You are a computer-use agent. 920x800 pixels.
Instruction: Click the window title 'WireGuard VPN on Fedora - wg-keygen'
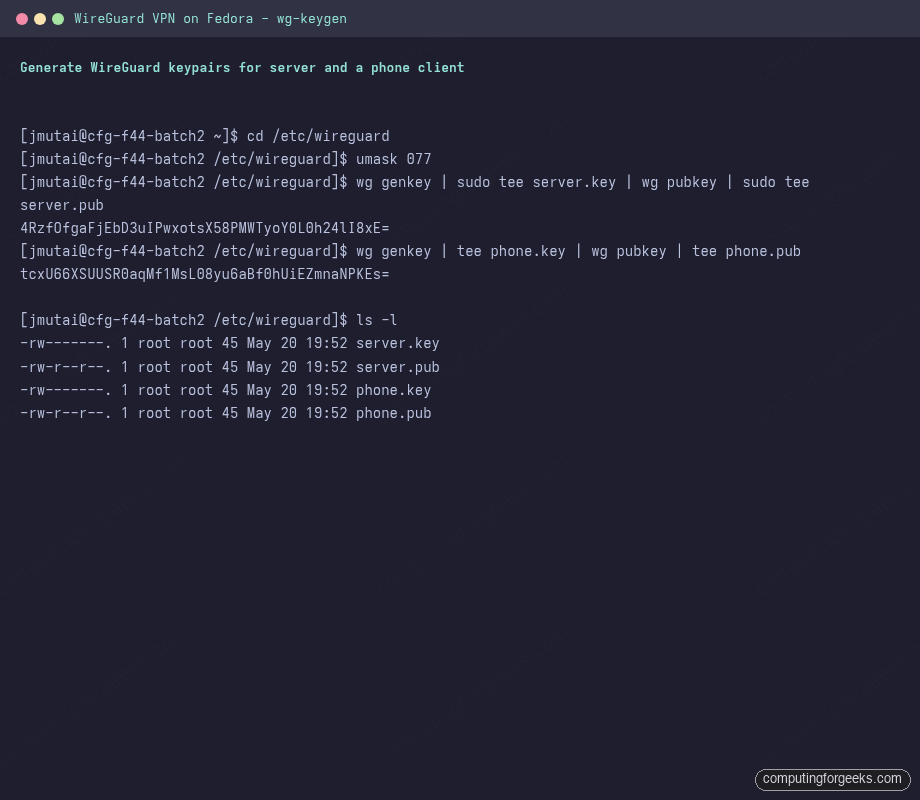tap(210, 19)
